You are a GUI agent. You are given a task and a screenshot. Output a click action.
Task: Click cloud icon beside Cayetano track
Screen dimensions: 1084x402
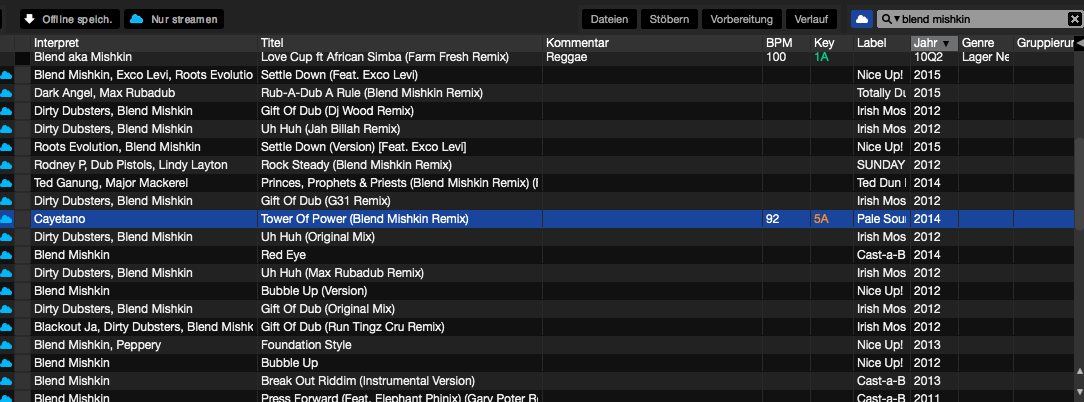pyautogui.click(x=6, y=219)
